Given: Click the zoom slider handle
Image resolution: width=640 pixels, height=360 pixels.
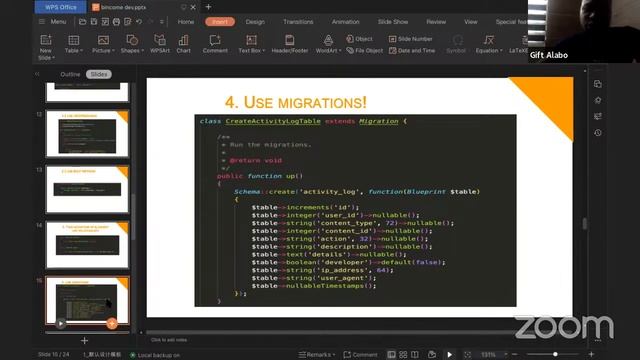Looking at the screenshot, I should (x=555, y=354).
